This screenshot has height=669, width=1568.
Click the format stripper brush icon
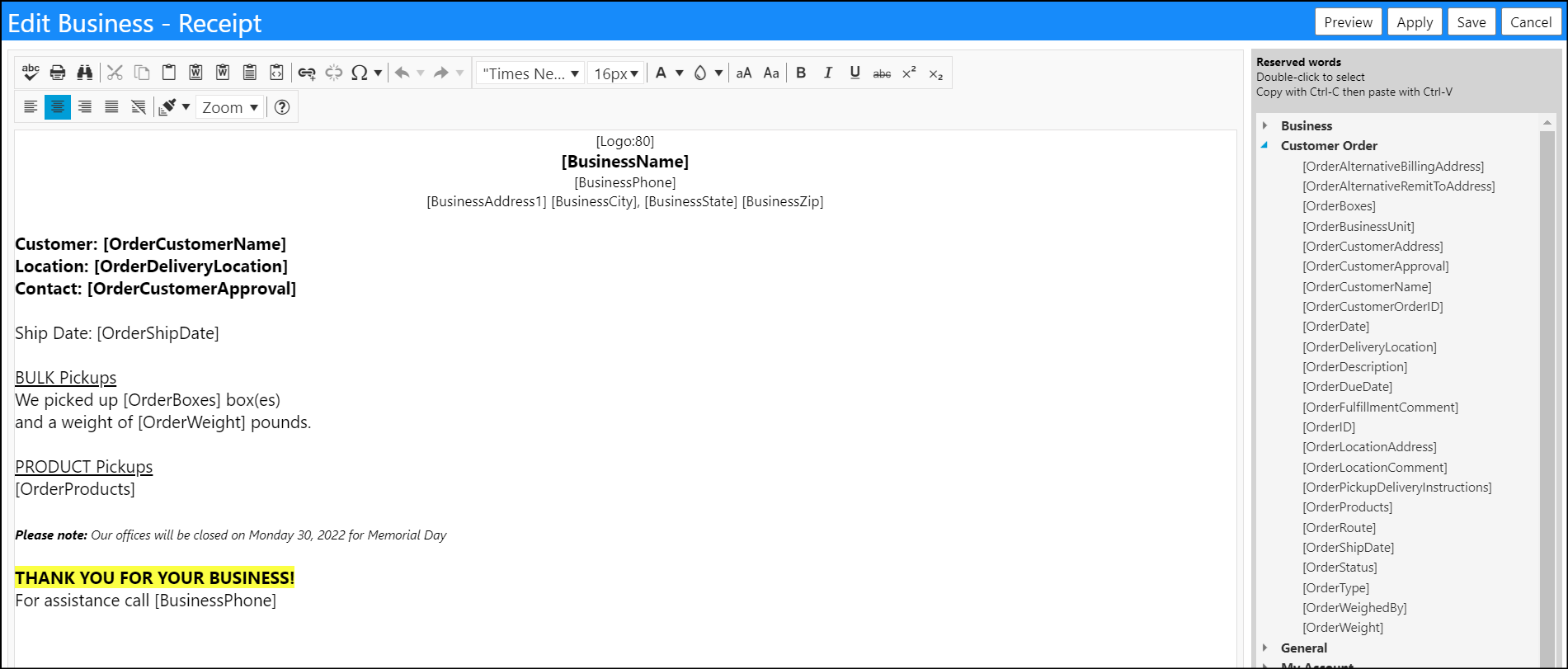point(168,107)
